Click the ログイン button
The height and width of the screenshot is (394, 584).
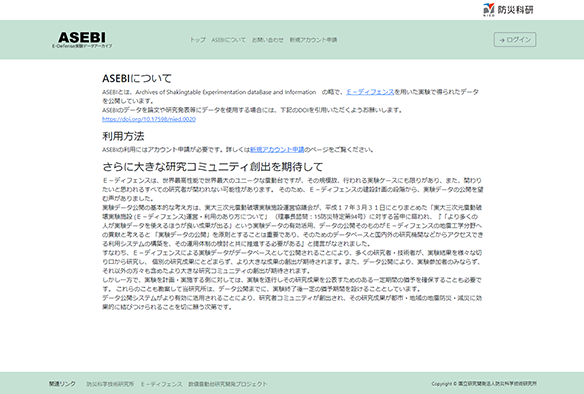515,39
